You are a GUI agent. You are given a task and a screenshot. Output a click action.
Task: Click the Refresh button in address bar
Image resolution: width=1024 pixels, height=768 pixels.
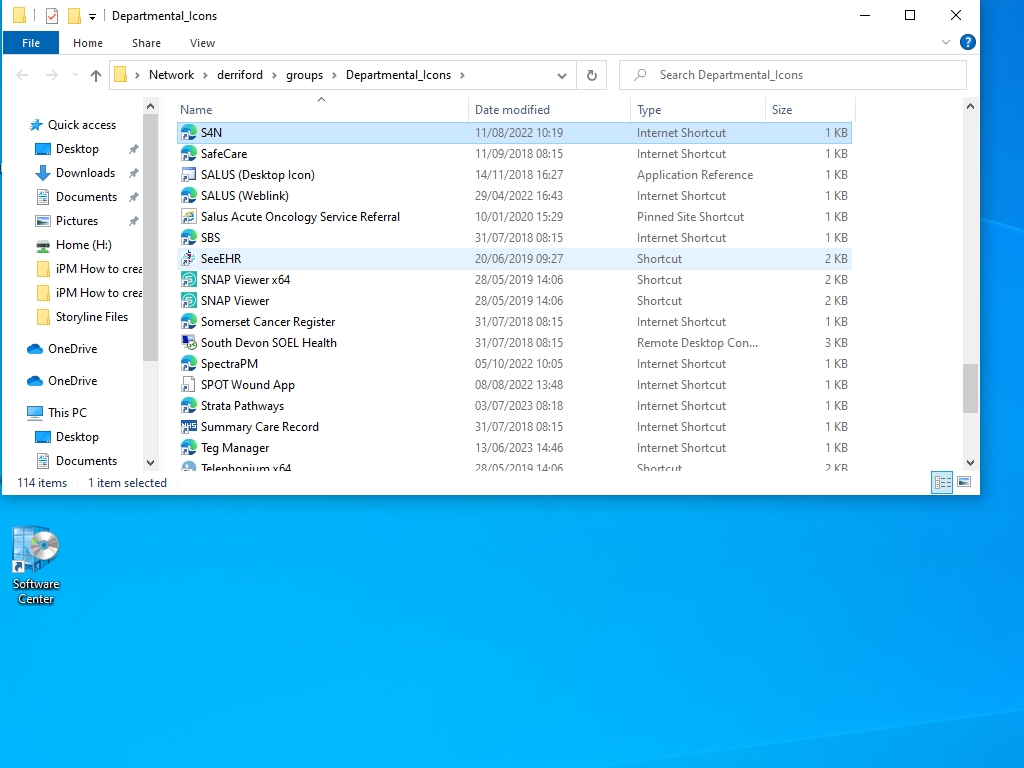point(592,75)
